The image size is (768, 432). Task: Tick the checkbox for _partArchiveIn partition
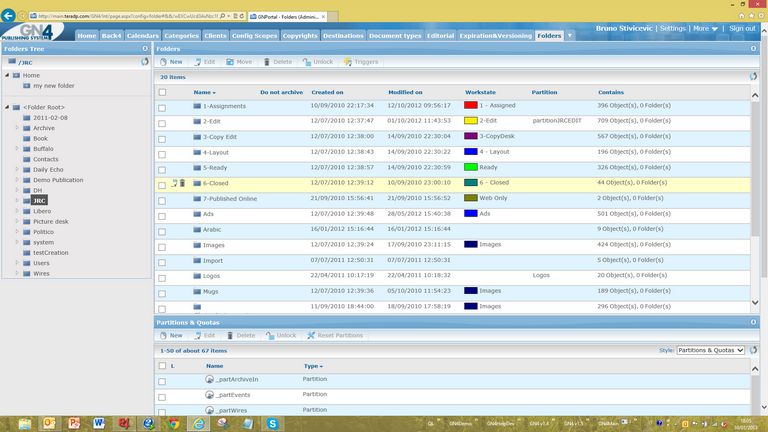pyautogui.click(x=162, y=382)
